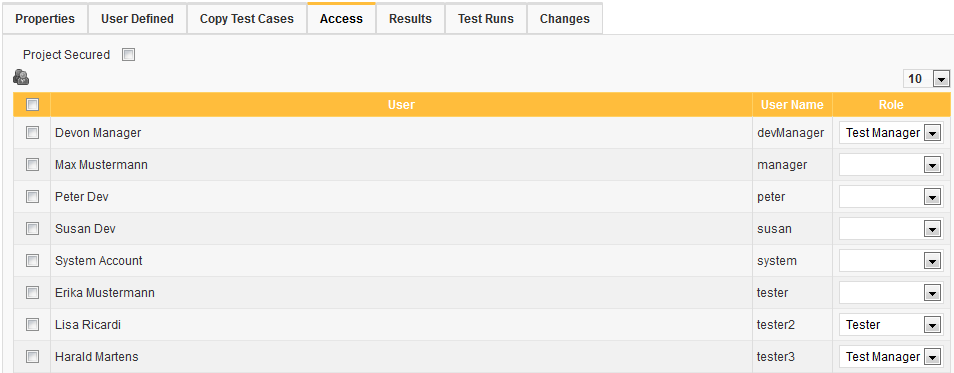Sort by the User column header
The image size is (954, 373).
(x=402, y=105)
